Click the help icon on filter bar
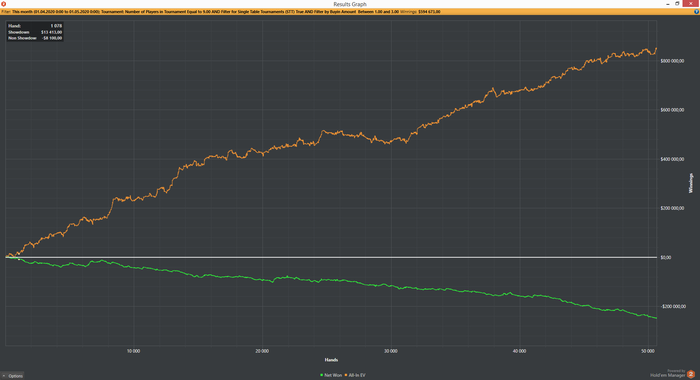Screen dimensions: 700x380 point(696,12)
